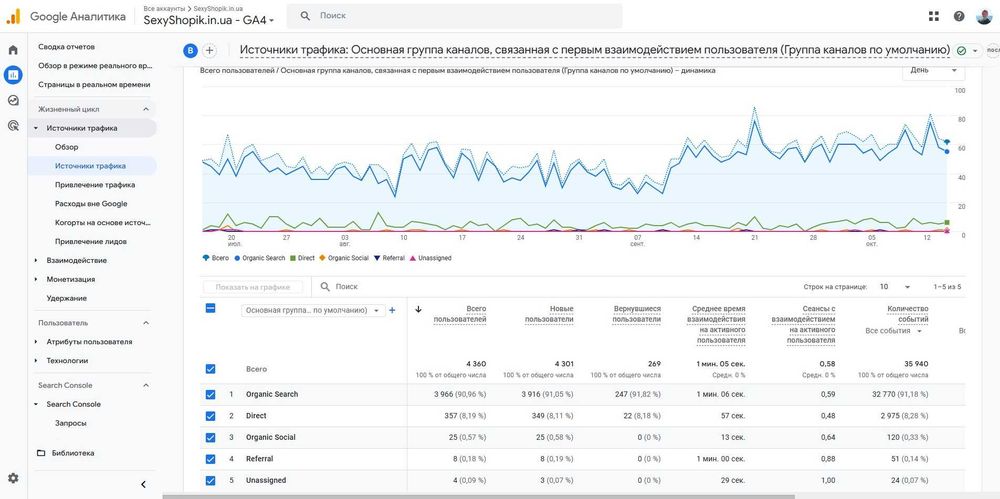The height and width of the screenshot is (499, 1000).
Task: Open the Reports icon in left rail
Action: click(13, 75)
